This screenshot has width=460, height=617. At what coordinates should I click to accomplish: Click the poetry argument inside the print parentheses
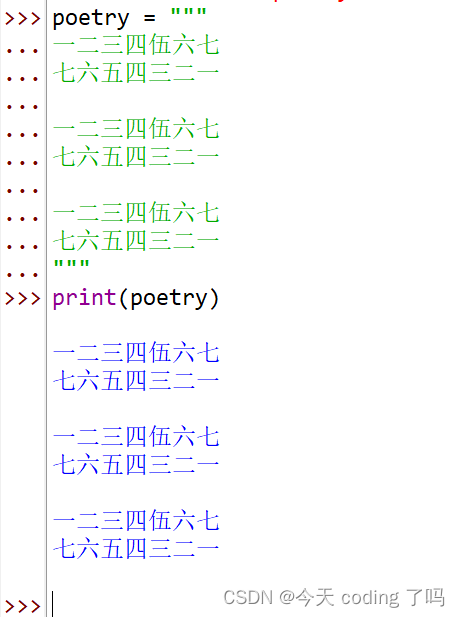[169, 299]
